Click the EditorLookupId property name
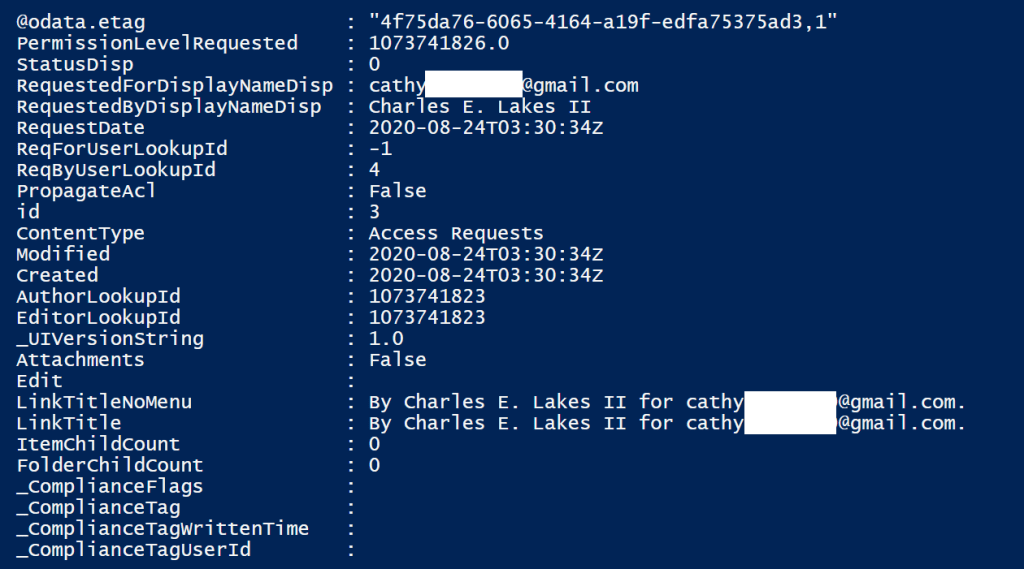Screen dimensions: 1024x569 click(98, 317)
